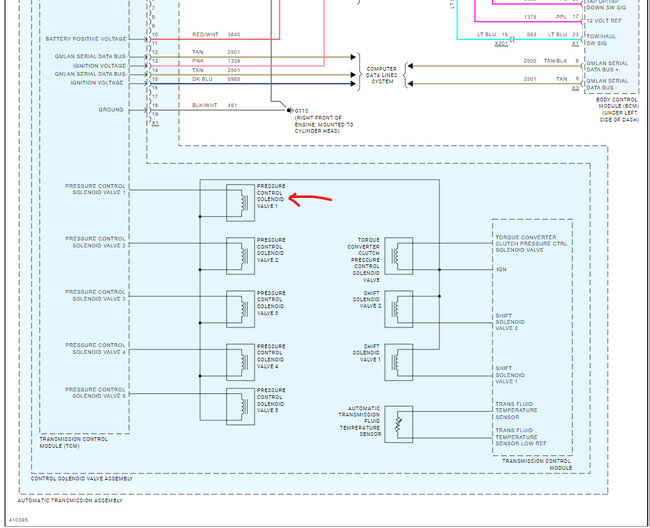This screenshot has height=528, width=650.
Task: Click TCM-side 'PRESSURE CONTROL SOLENOID VALVE 4' label
Action: point(95,349)
